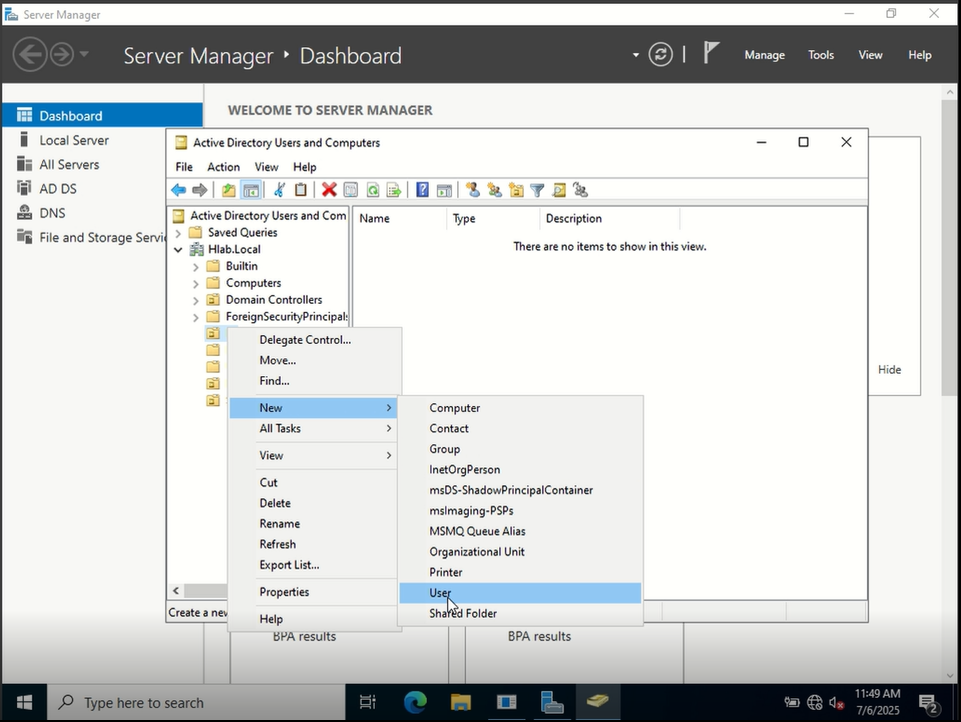
Task: Click the taskbar clock showing 11:49 AM
Action: pos(878,702)
